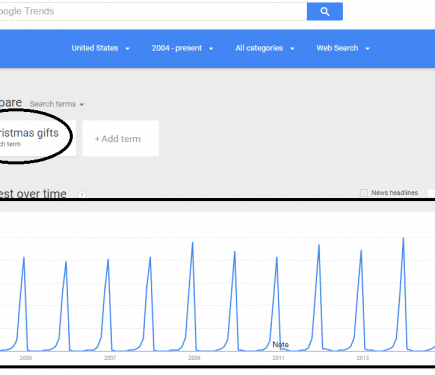Enable the News headlines checkbox
This screenshot has width=435, height=375.
364,193
